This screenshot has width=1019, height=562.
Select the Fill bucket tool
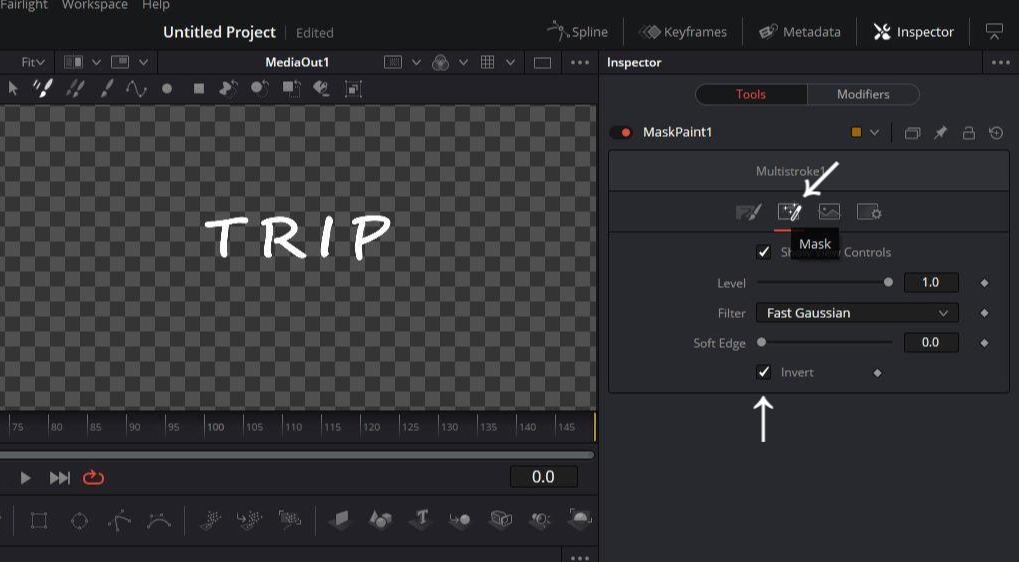click(x=322, y=88)
